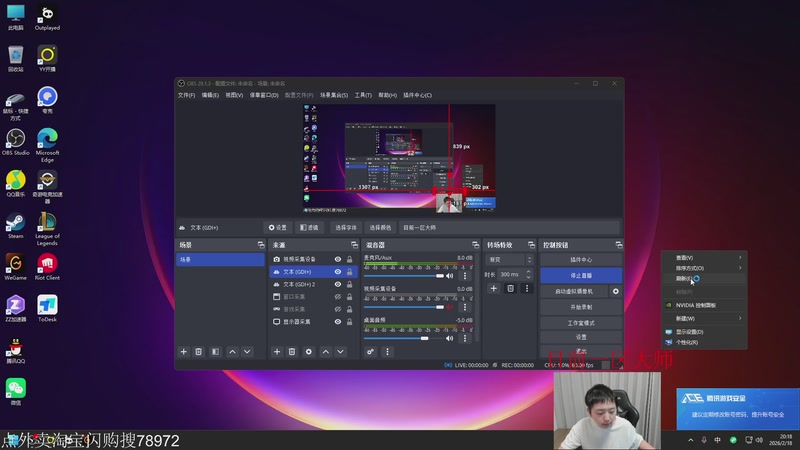Toggle the lock on 显示器采集 source
The width and height of the screenshot is (800, 450).
[x=349, y=321]
